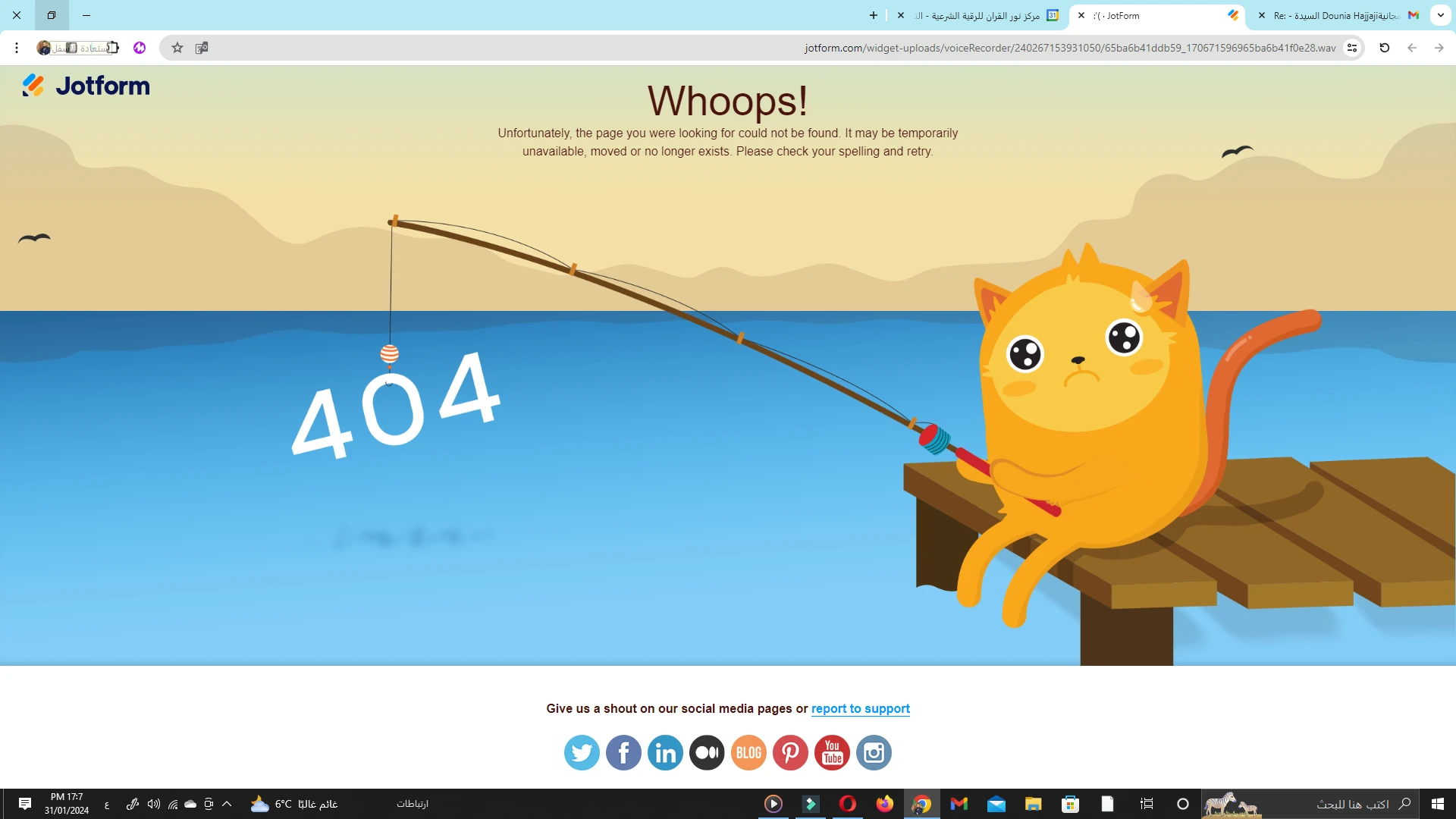Expand the tab search dropdown arrow
This screenshot has height=819, width=1456.
tap(1440, 15)
